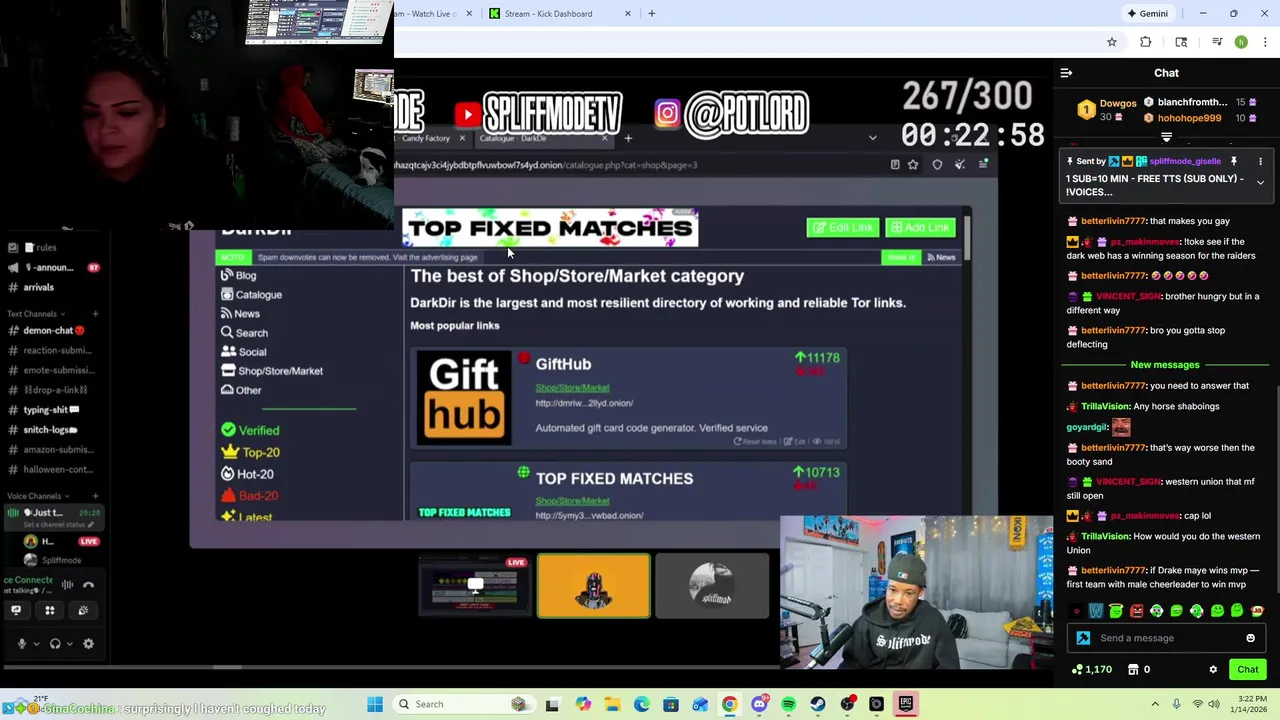This screenshot has height=720, width=1280.
Task: Bookmark this page star icon
Action: [1111, 42]
